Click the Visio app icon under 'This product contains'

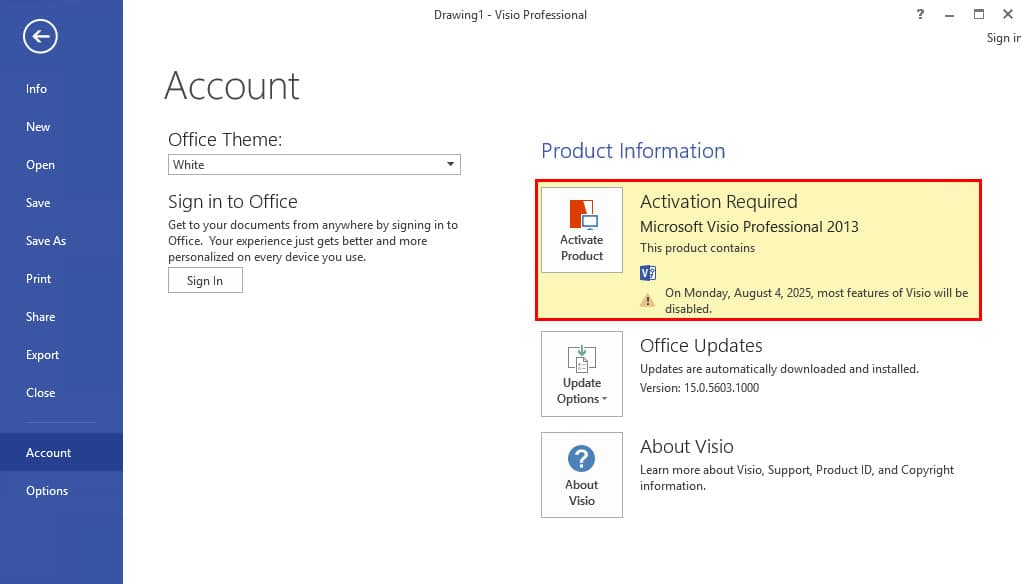648,273
